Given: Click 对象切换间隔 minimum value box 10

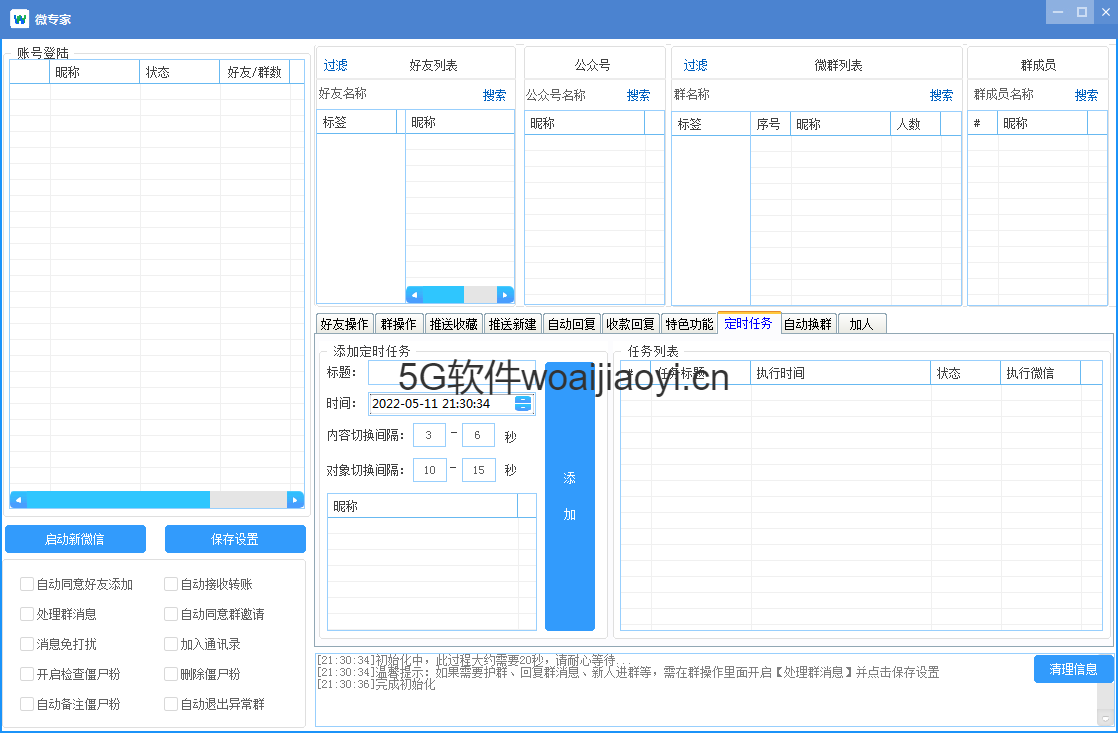Looking at the screenshot, I should click(x=430, y=470).
